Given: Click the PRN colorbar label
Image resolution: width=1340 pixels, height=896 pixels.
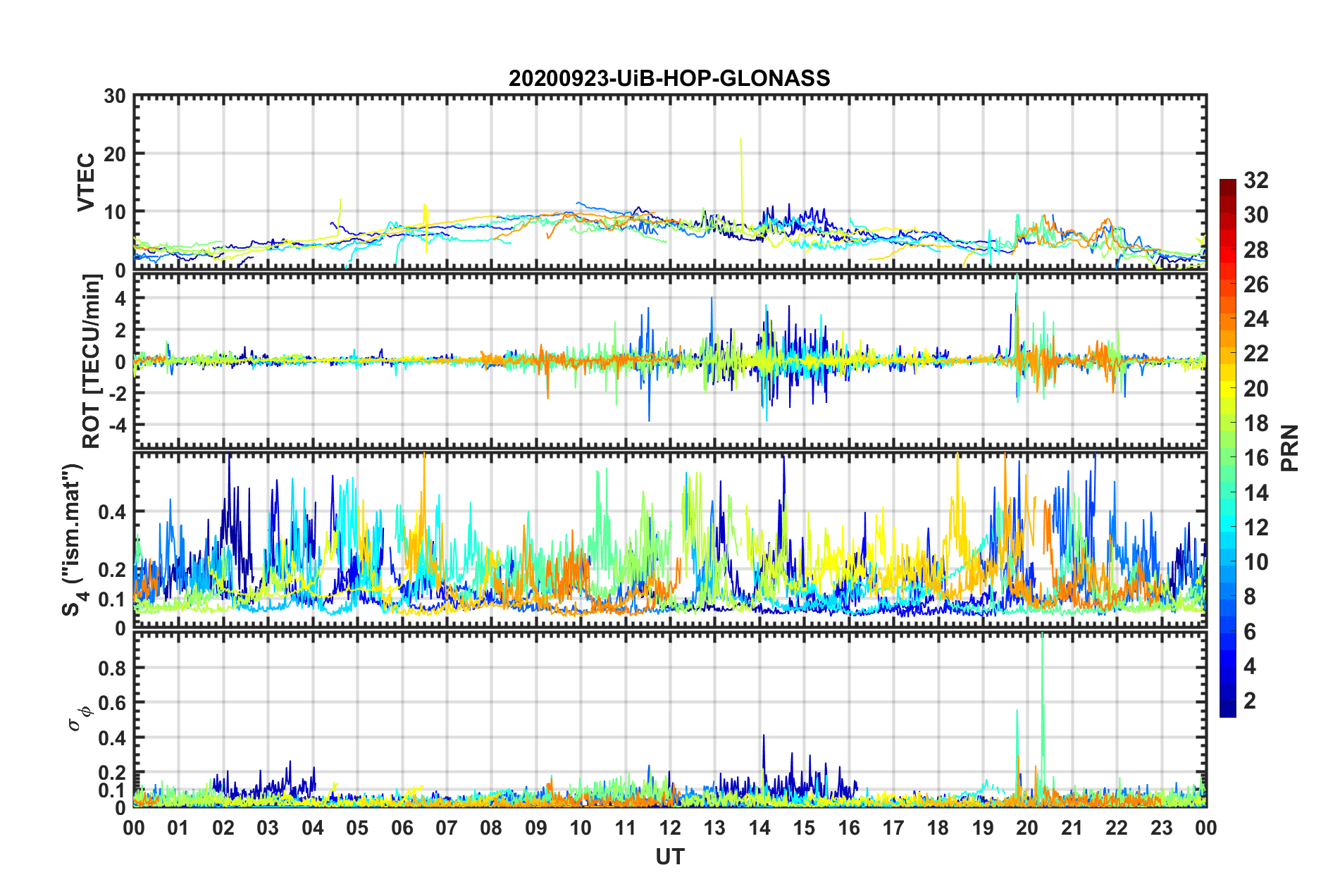Looking at the screenshot, I should pyautogui.click(x=1290, y=448).
